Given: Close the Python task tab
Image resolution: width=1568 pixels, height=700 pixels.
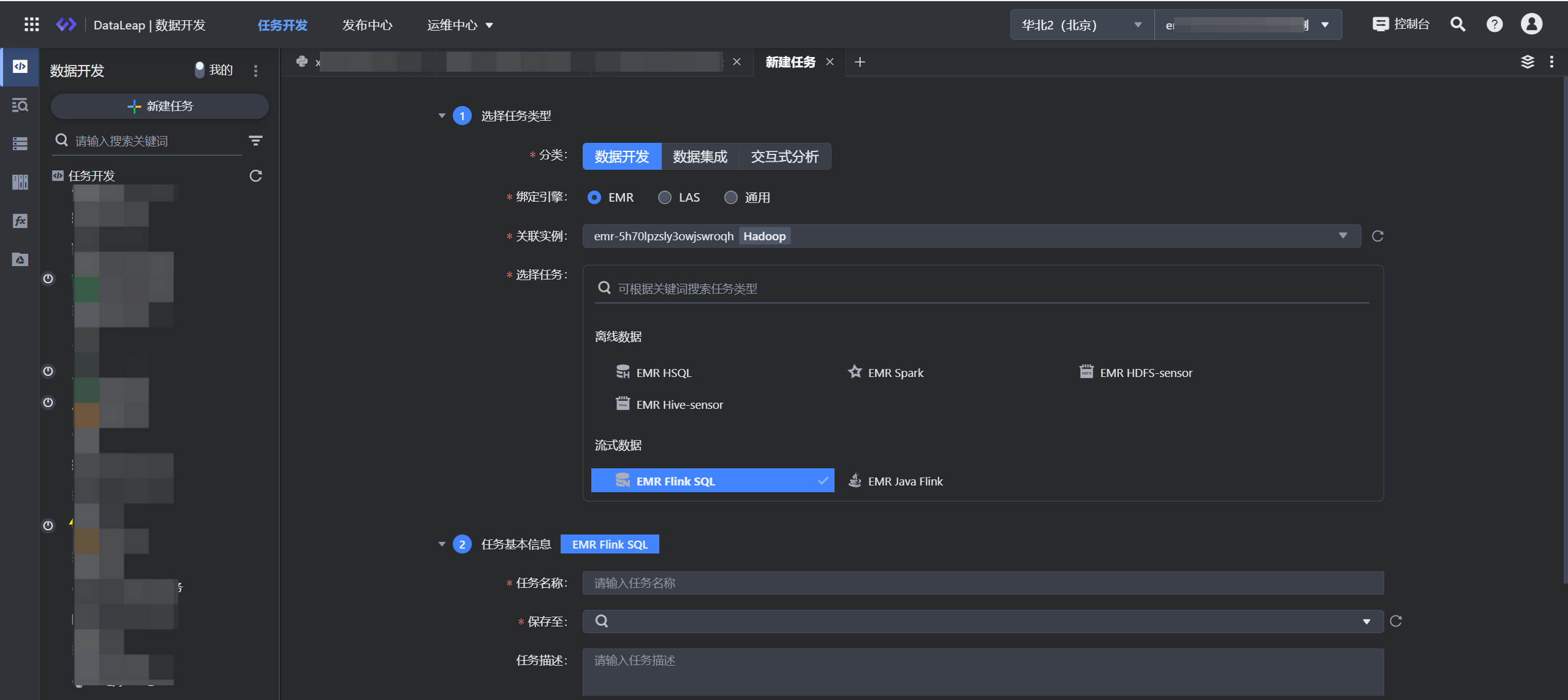Looking at the screenshot, I should (x=737, y=62).
